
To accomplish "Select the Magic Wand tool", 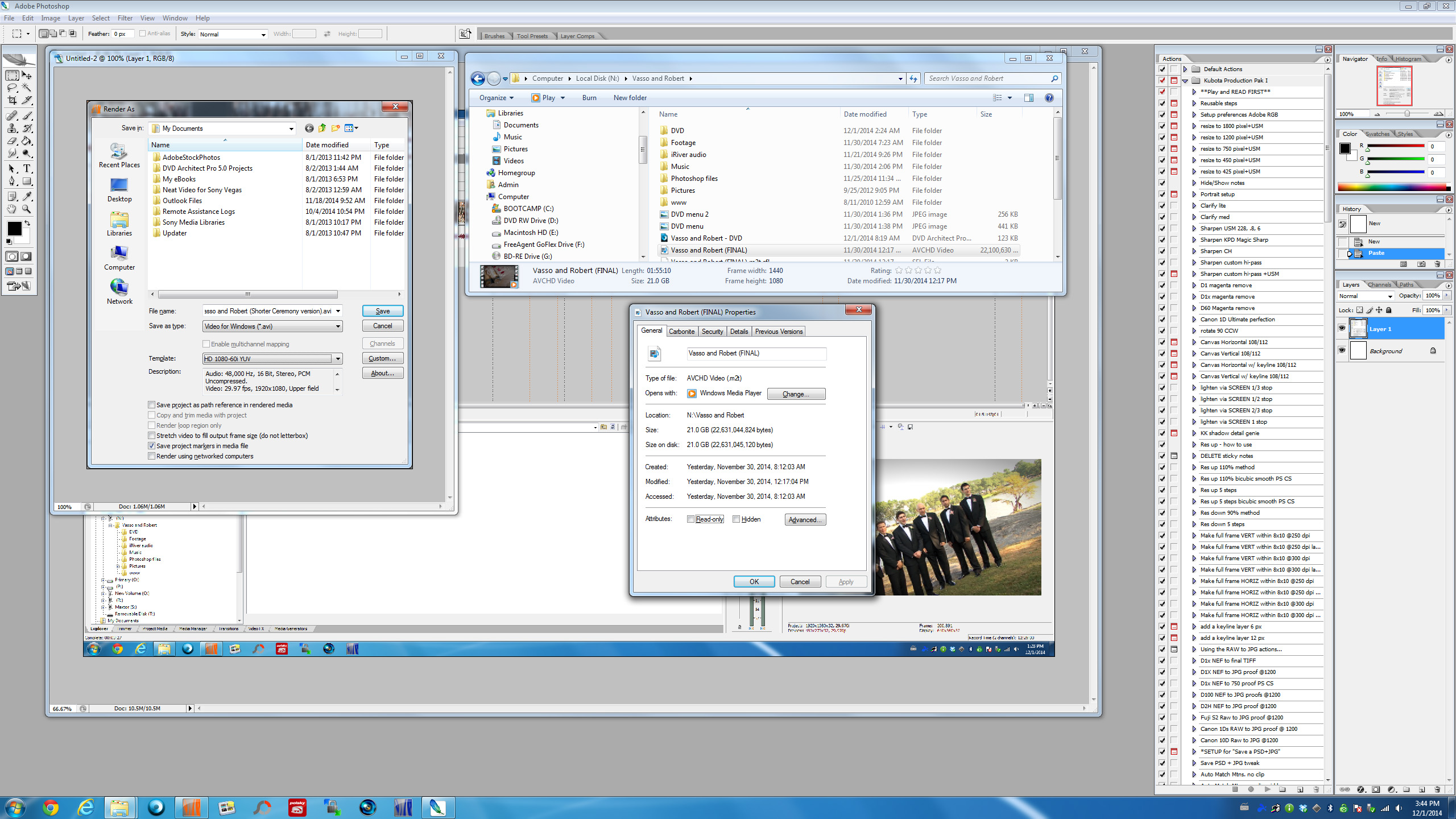I will 26,88.
